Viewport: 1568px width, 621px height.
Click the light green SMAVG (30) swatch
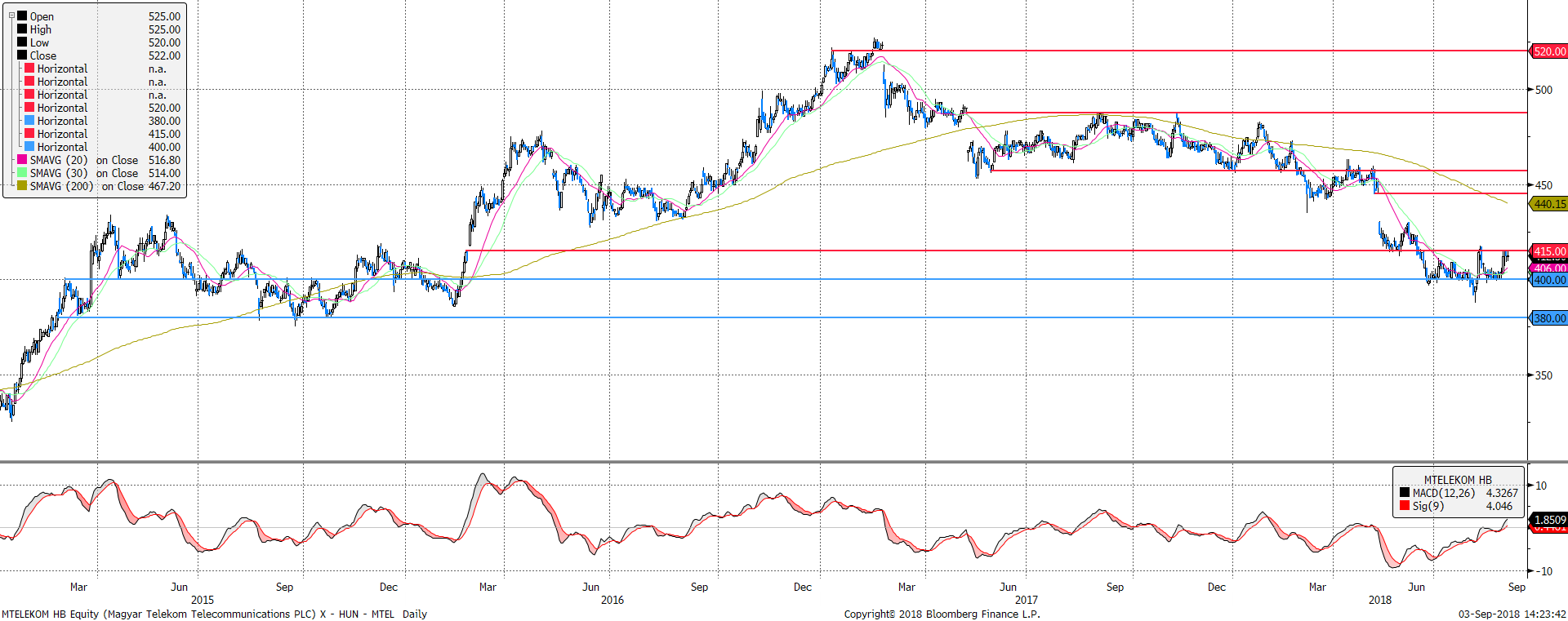[x=22, y=173]
